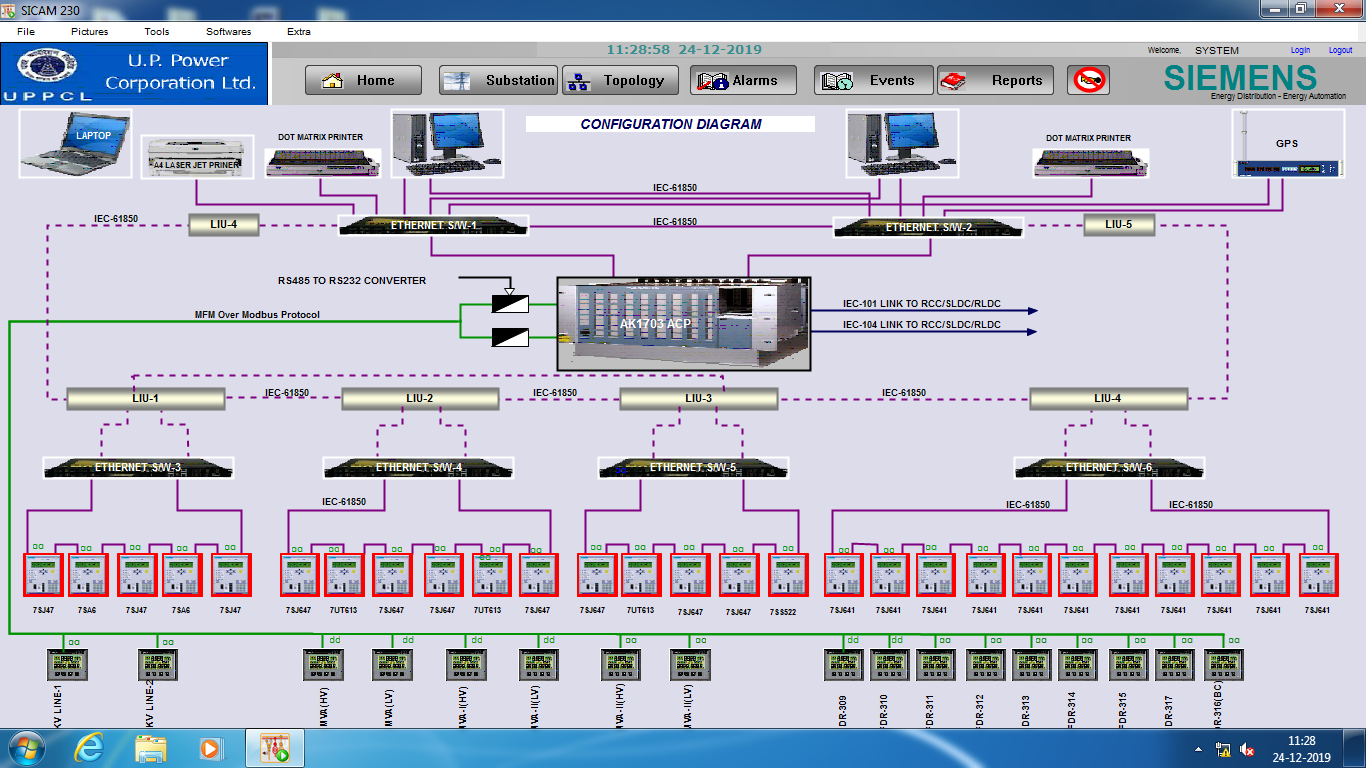Open the File menu
The width and height of the screenshot is (1366, 768).
pos(26,32)
